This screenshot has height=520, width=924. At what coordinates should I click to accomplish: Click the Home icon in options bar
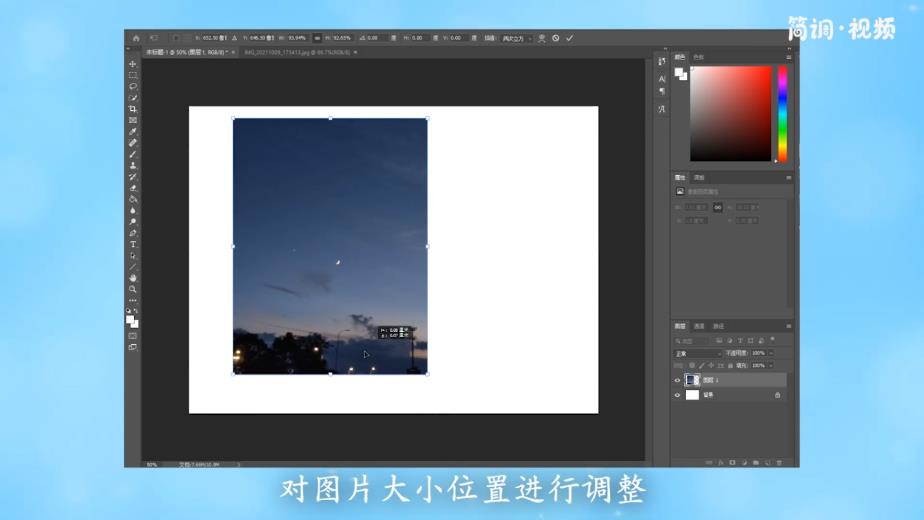[x=136, y=38]
